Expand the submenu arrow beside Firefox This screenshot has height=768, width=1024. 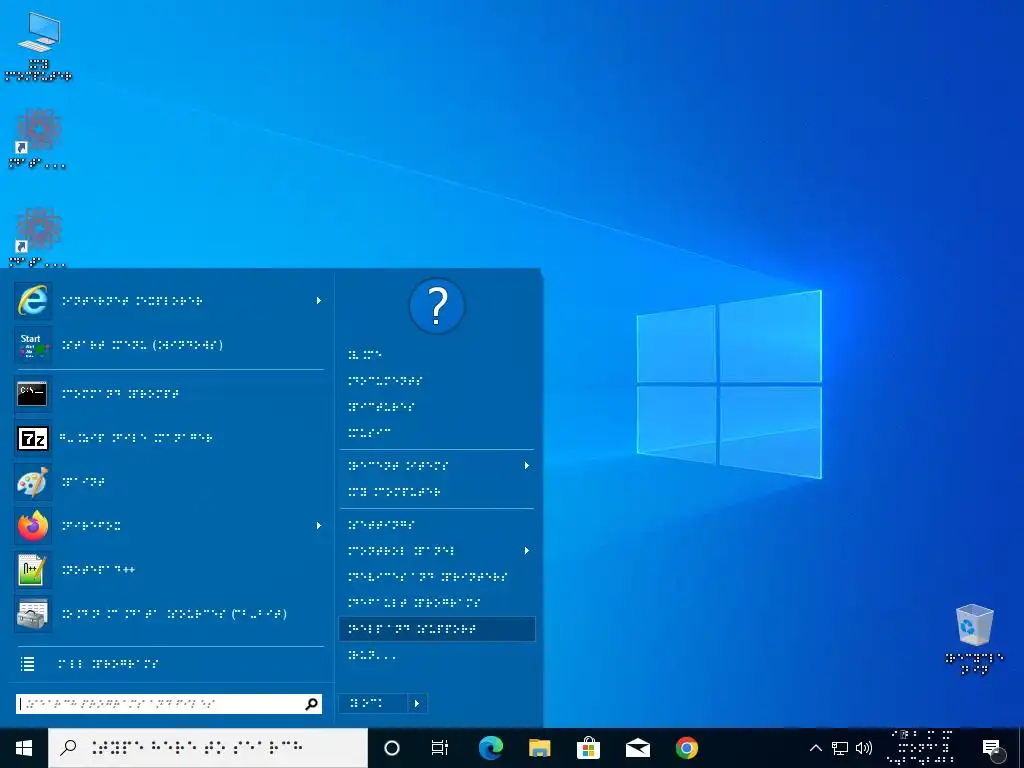point(319,526)
